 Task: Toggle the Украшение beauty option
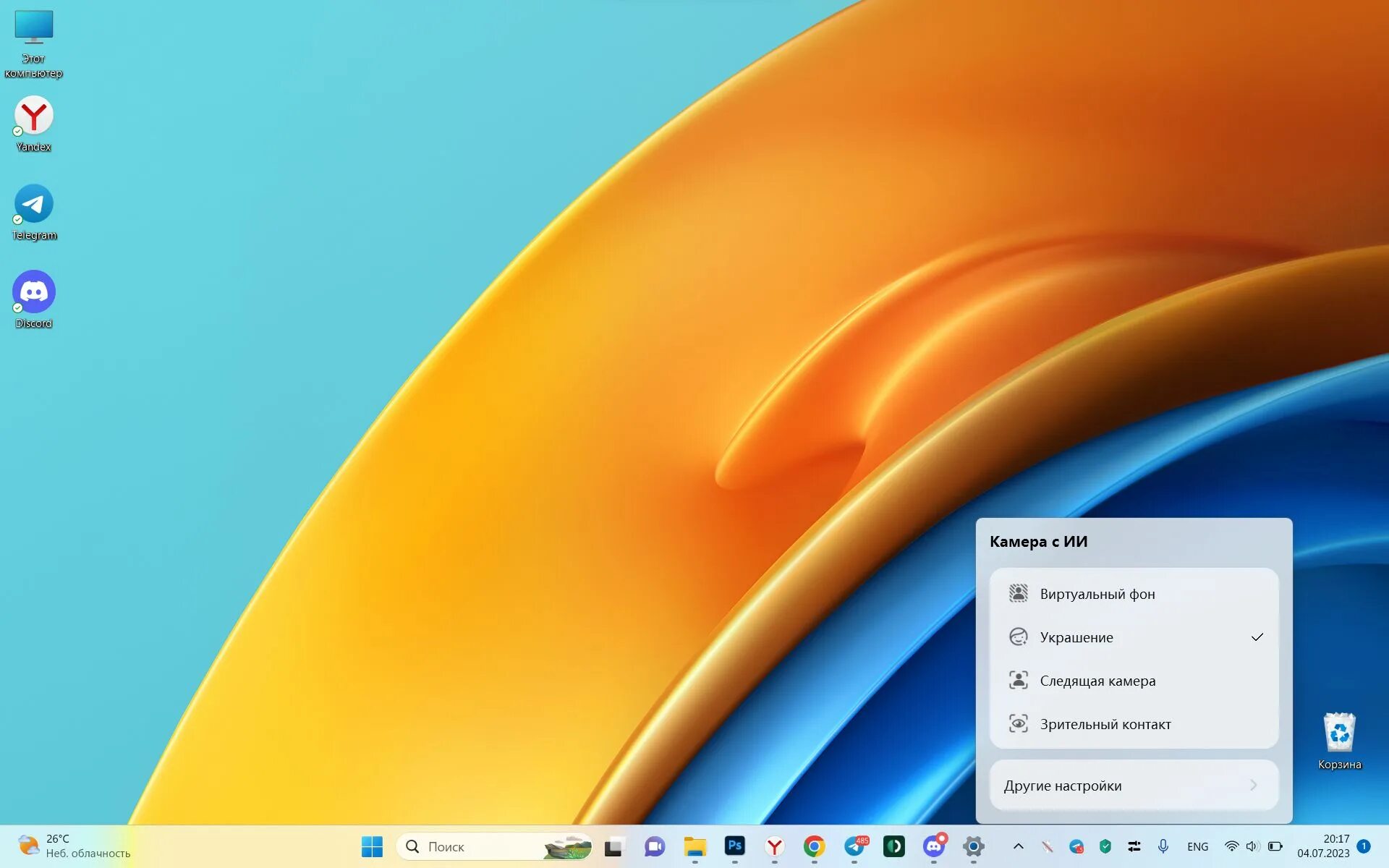(x=1134, y=637)
